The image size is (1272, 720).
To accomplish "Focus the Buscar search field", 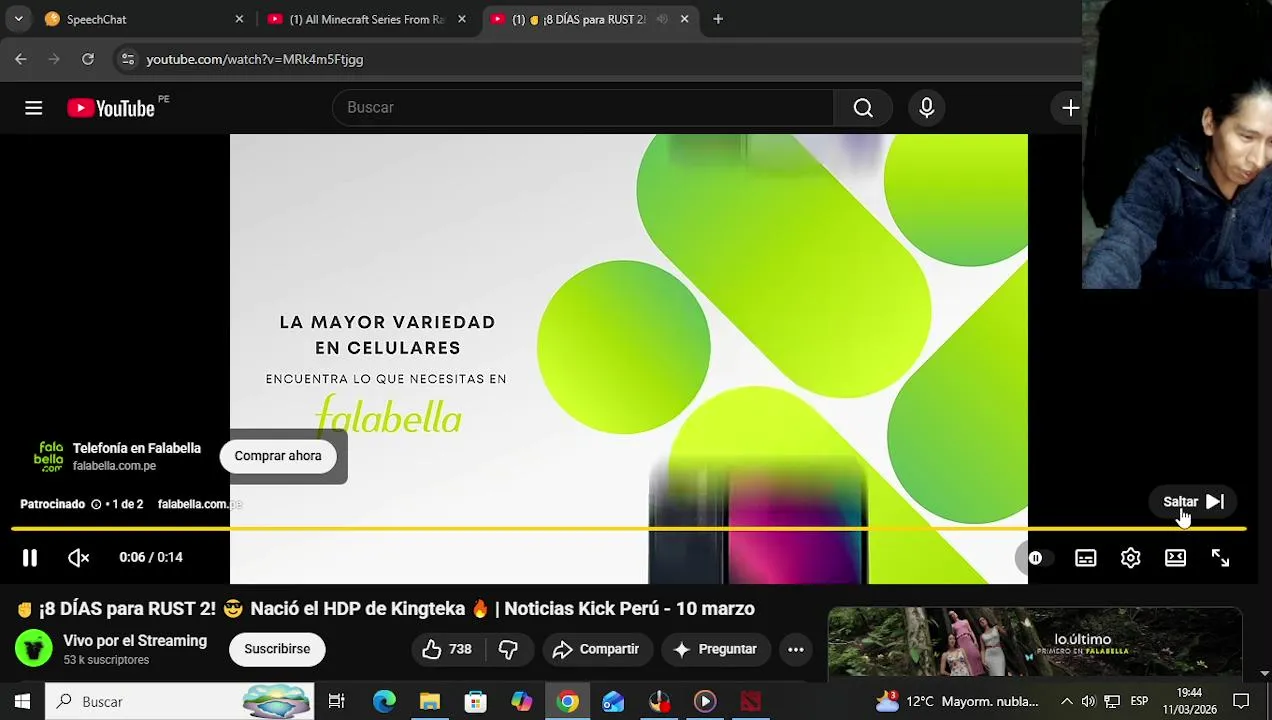I will coord(583,108).
